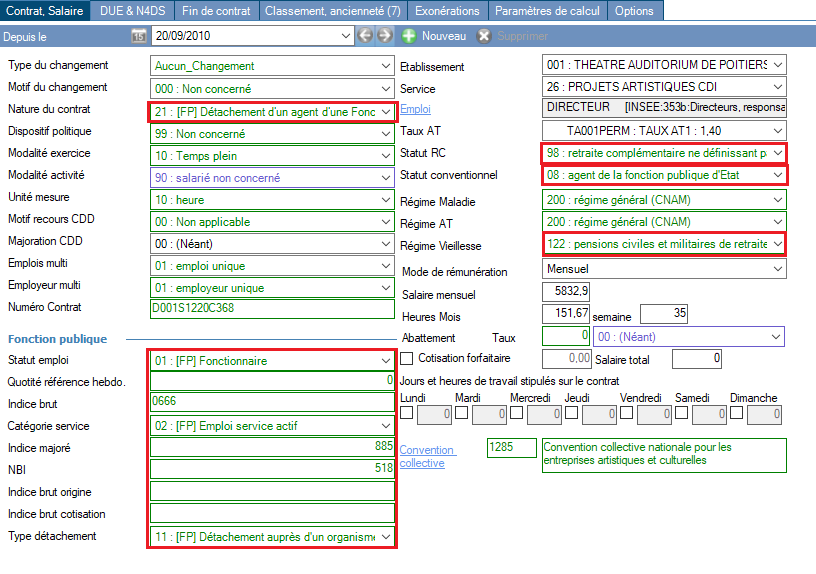
Task: Click the grey Supprimer cross icon
Action: pos(484,36)
